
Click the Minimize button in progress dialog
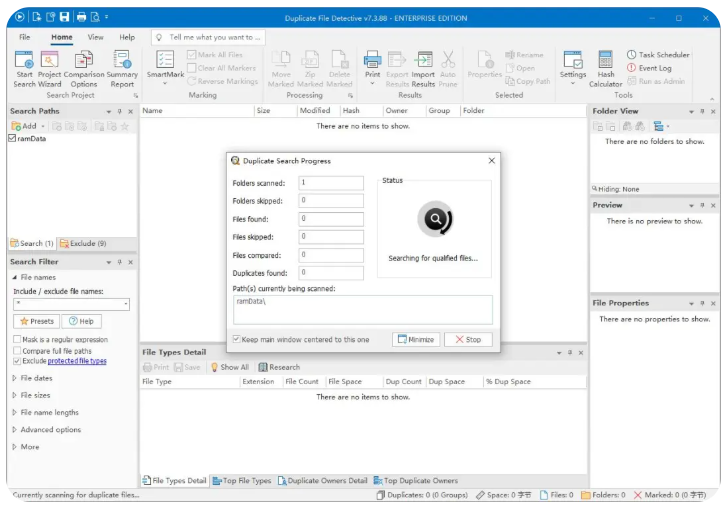click(x=416, y=339)
